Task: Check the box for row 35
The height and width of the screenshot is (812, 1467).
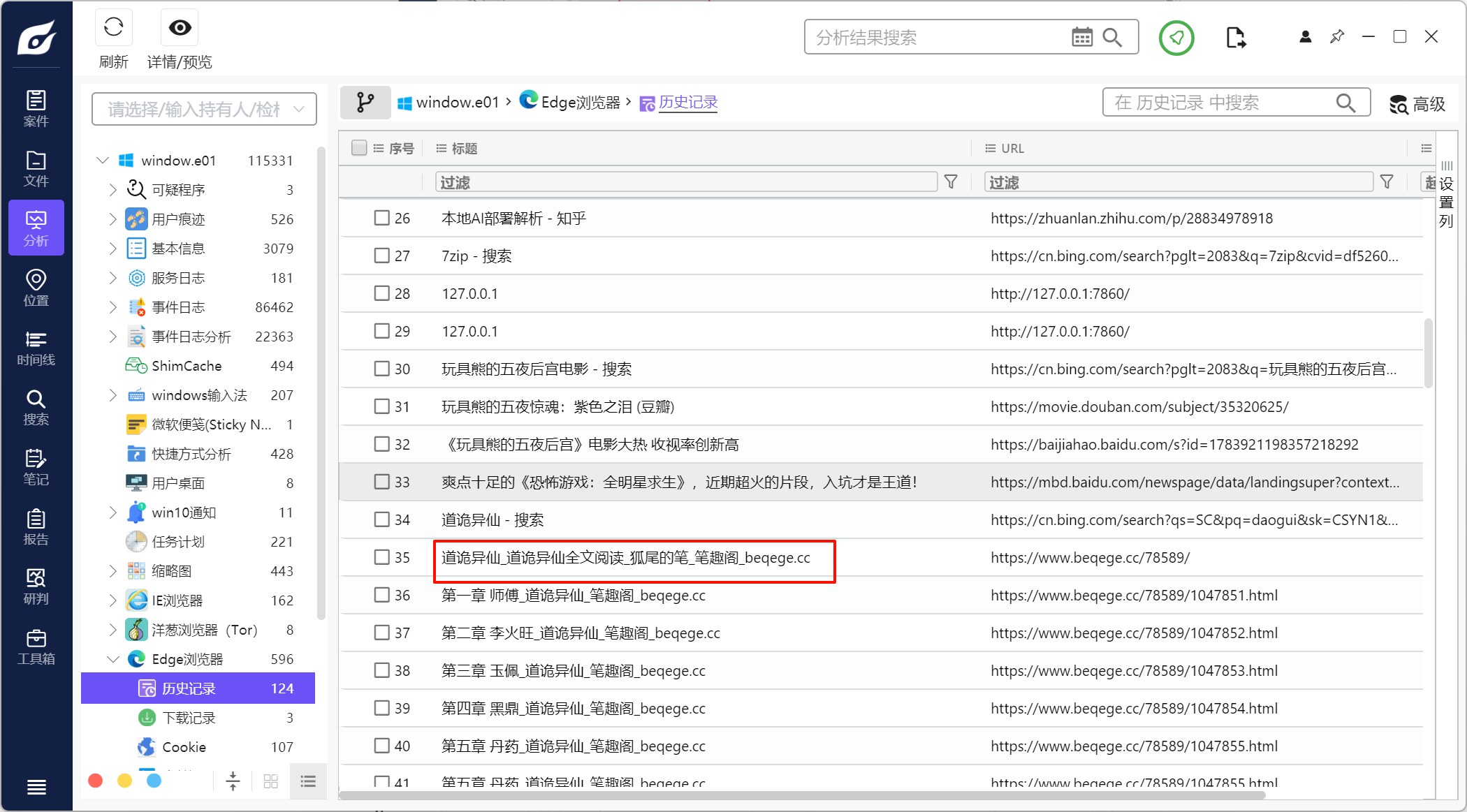Action: click(x=381, y=557)
